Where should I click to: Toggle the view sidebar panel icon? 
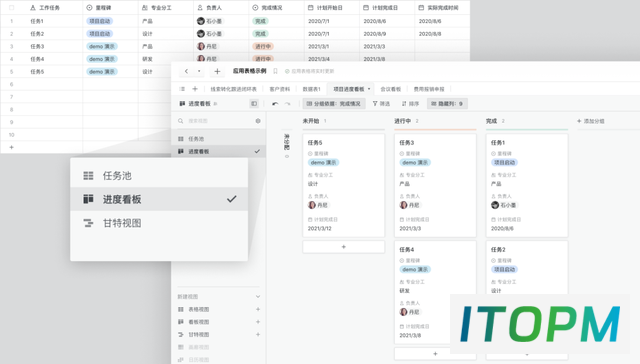254,104
